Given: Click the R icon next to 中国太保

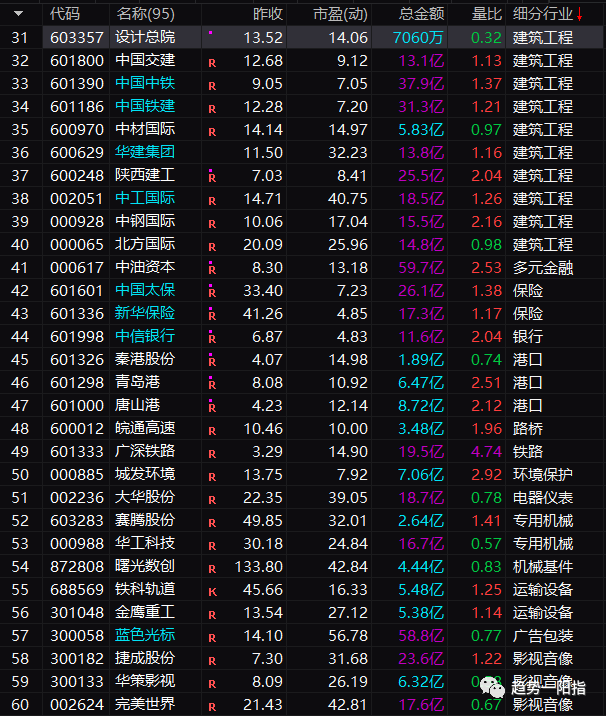Looking at the screenshot, I should (x=212, y=293).
